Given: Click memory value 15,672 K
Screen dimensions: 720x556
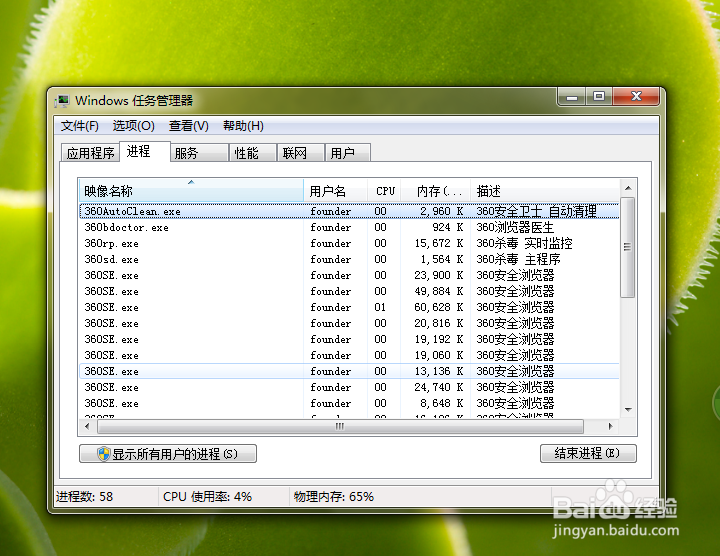Looking at the screenshot, I should pos(439,243).
